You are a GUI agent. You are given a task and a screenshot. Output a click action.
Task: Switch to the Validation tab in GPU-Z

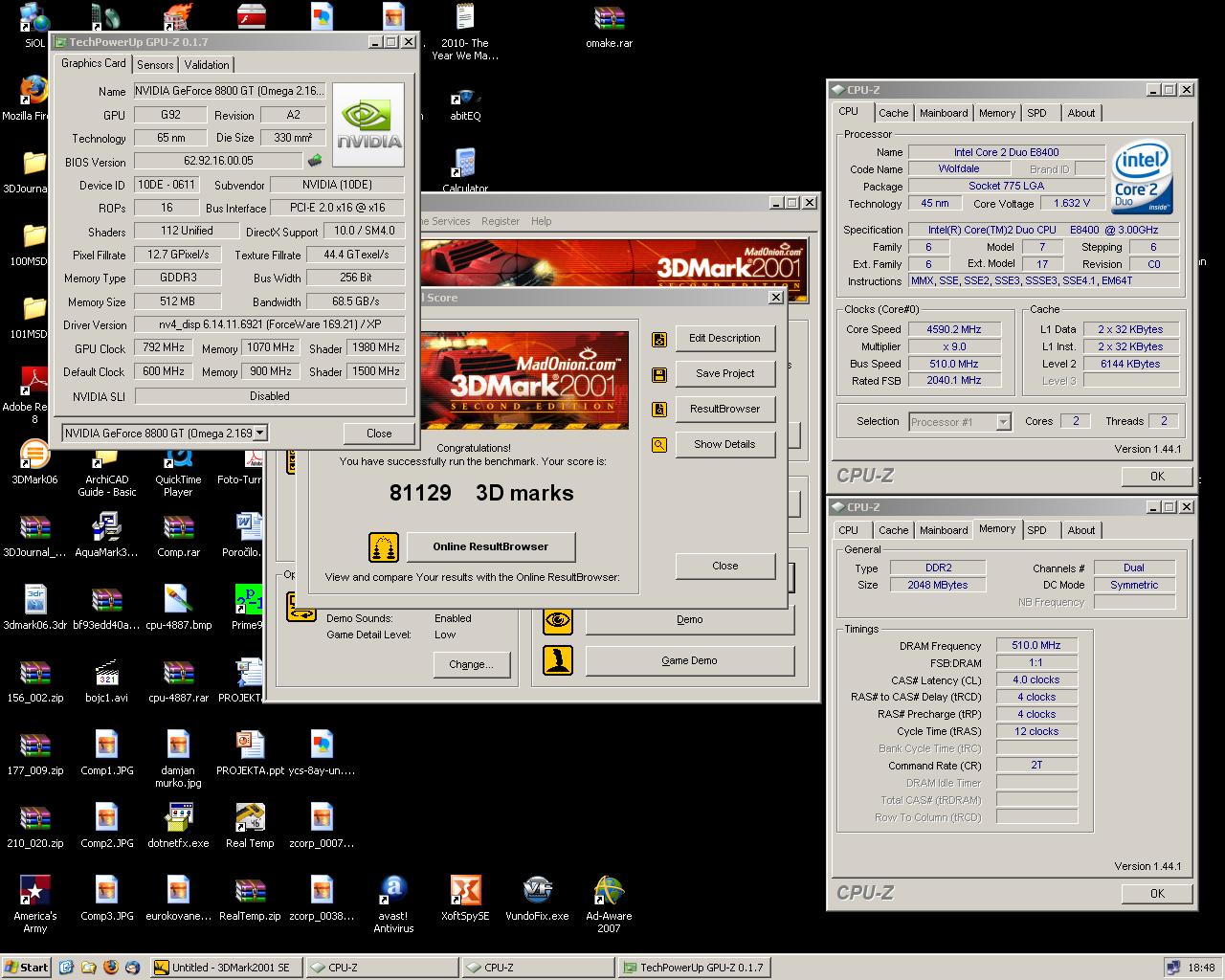207,65
